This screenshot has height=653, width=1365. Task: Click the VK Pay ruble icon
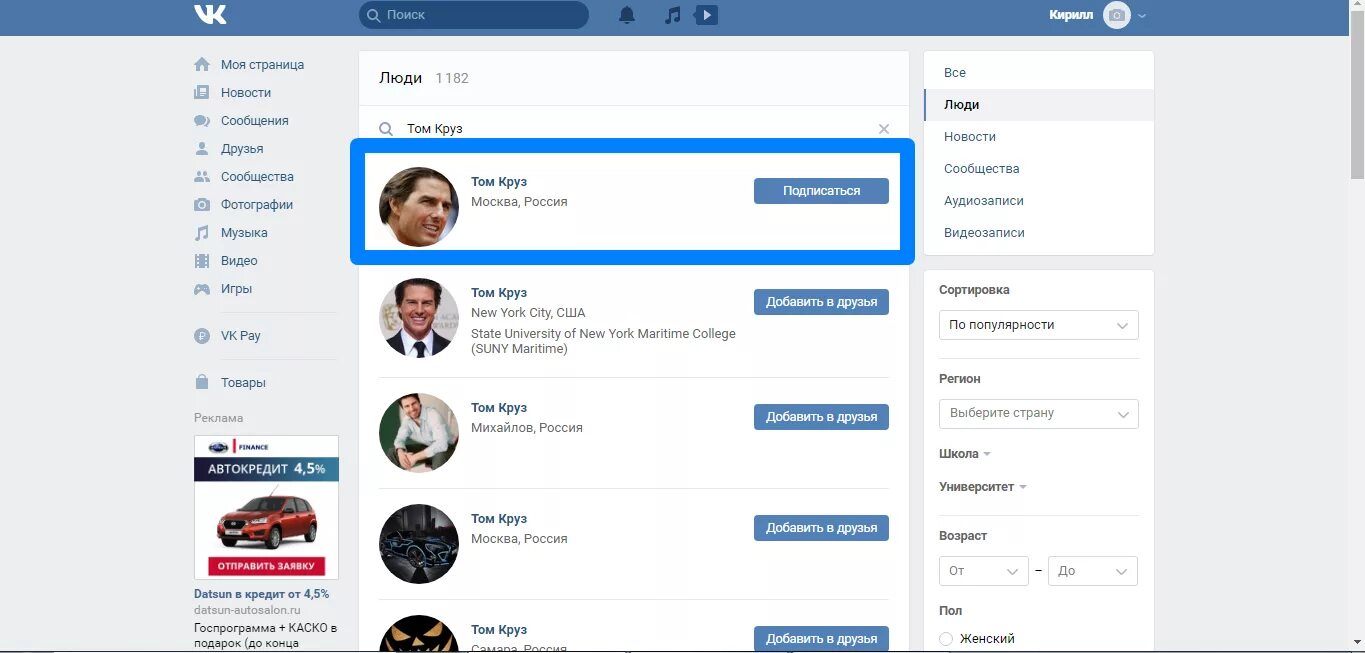coord(202,336)
